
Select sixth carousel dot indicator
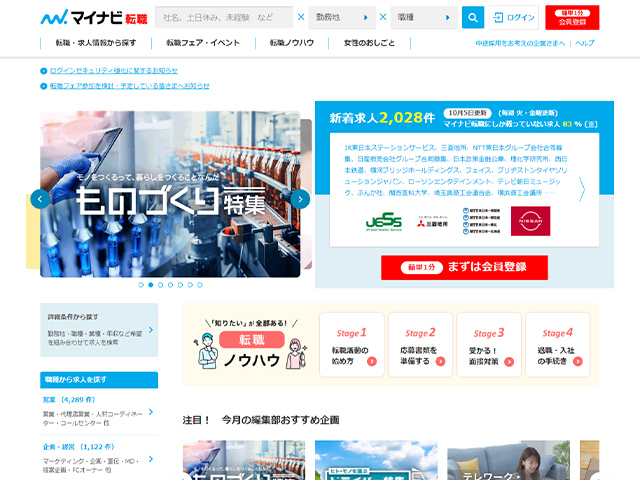[x=190, y=285]
